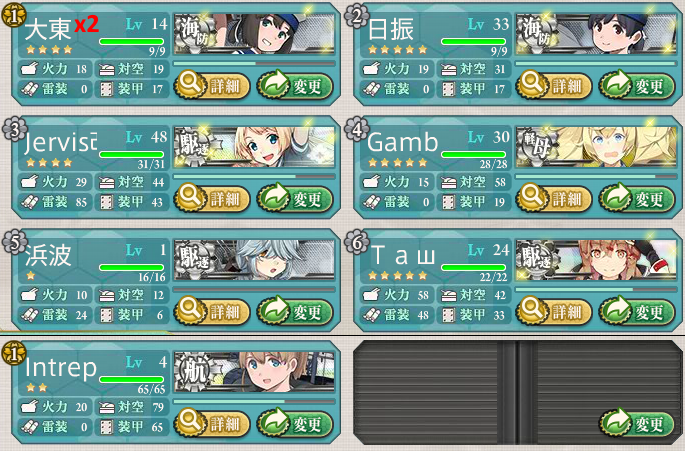Click the slot 2 gear badge
Image resolution: width=685 pixels, height=451 pixels.
(356, 16)
